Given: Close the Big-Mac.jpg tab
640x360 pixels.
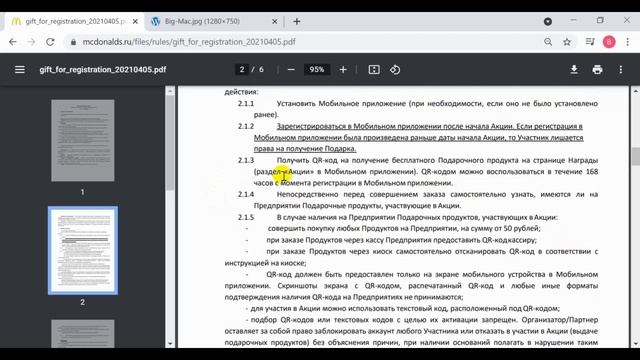Looking at the screenshot, I should (x=274, y=21).
